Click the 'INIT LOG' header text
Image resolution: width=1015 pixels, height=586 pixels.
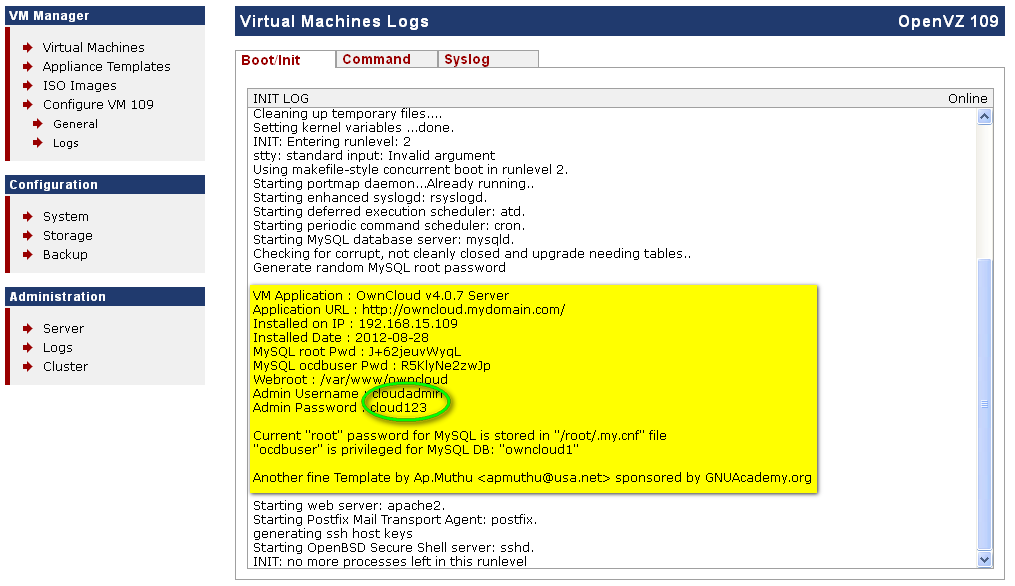click(281, 98)
